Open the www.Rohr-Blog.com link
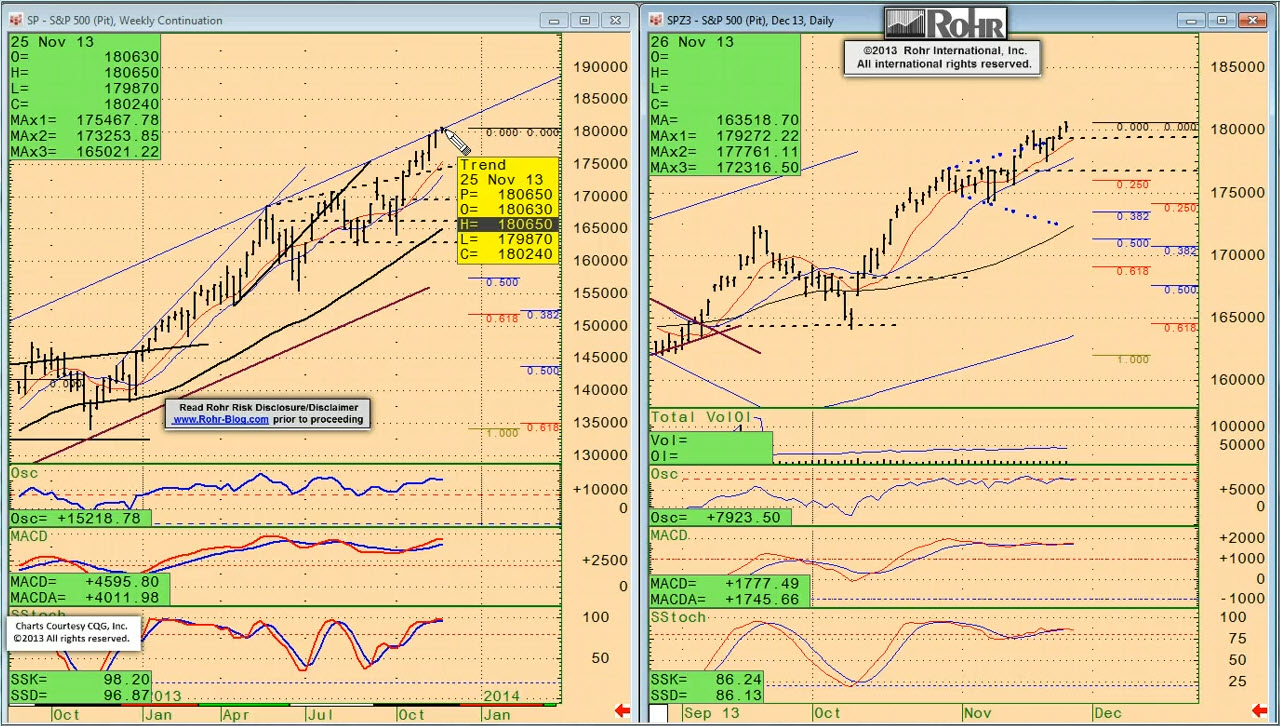 220,420
